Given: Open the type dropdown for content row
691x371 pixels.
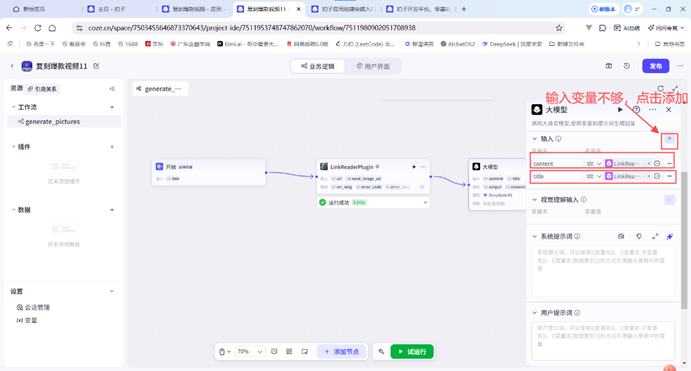Looking at the screenshot, I should [594, 163].
